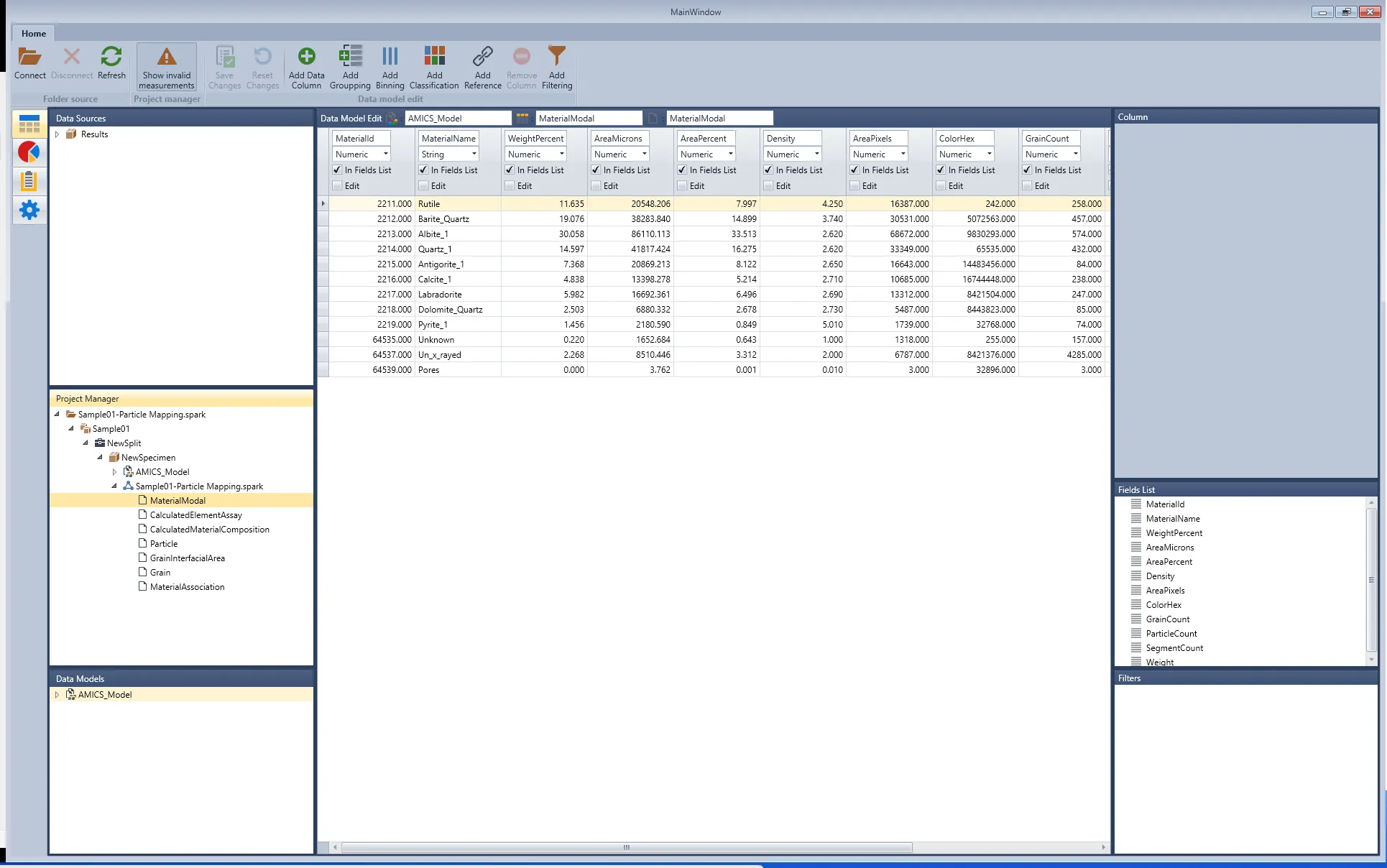Expand the Results node in Data Sources
Viewport: 1387px width, 868px height.
[x=57, y=134]
